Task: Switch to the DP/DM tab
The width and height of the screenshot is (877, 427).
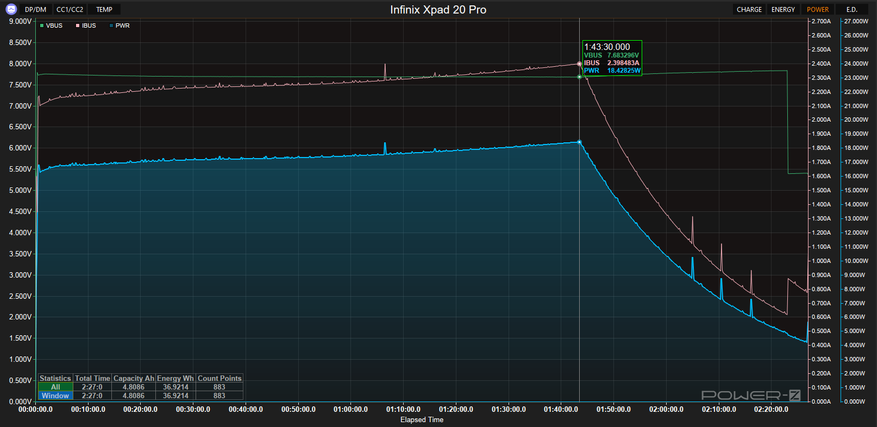Action: tap(36, 9)
